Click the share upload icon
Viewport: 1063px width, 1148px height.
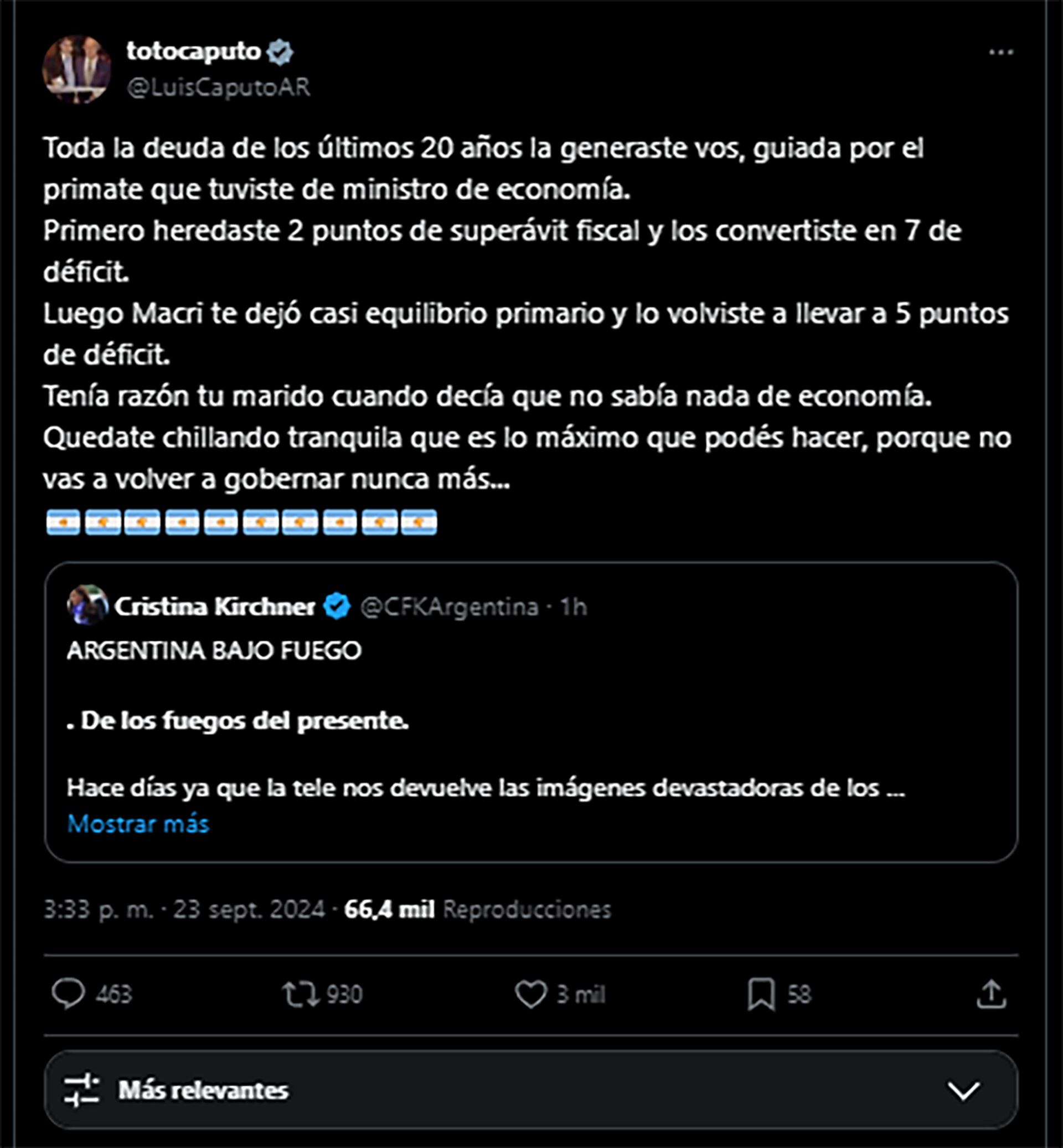992,994
